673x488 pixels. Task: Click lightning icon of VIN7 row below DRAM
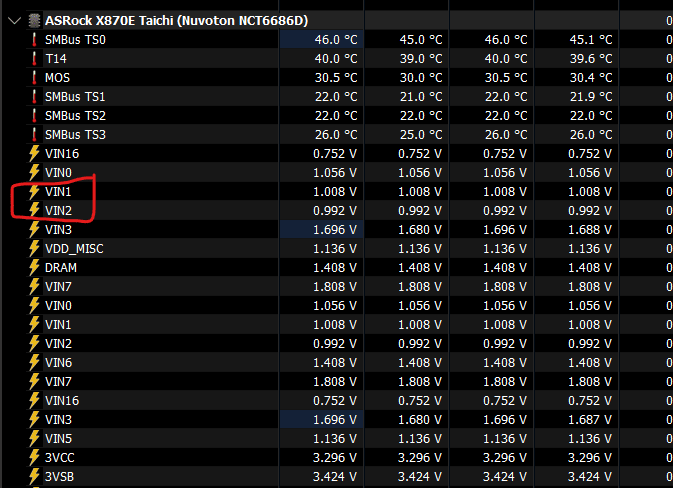(x=34, y=287)
